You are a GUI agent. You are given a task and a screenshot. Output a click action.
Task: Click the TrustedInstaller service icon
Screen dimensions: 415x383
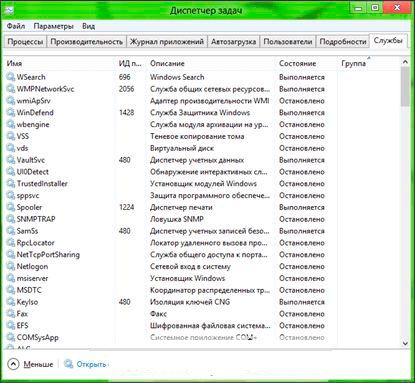pos(11,184)
